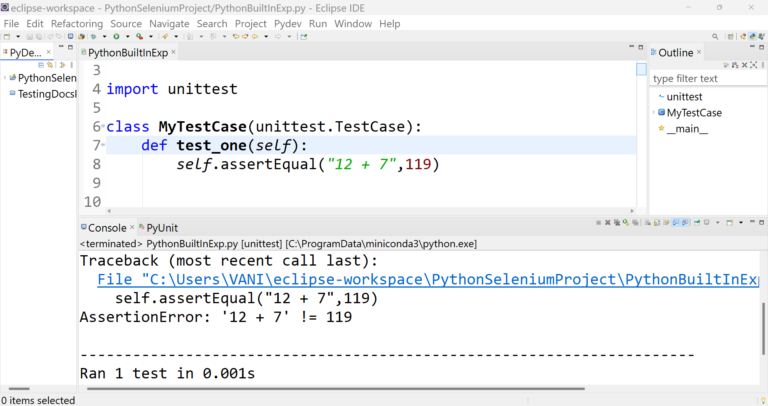
Task: Open the File menu
Action: [11, 24]
